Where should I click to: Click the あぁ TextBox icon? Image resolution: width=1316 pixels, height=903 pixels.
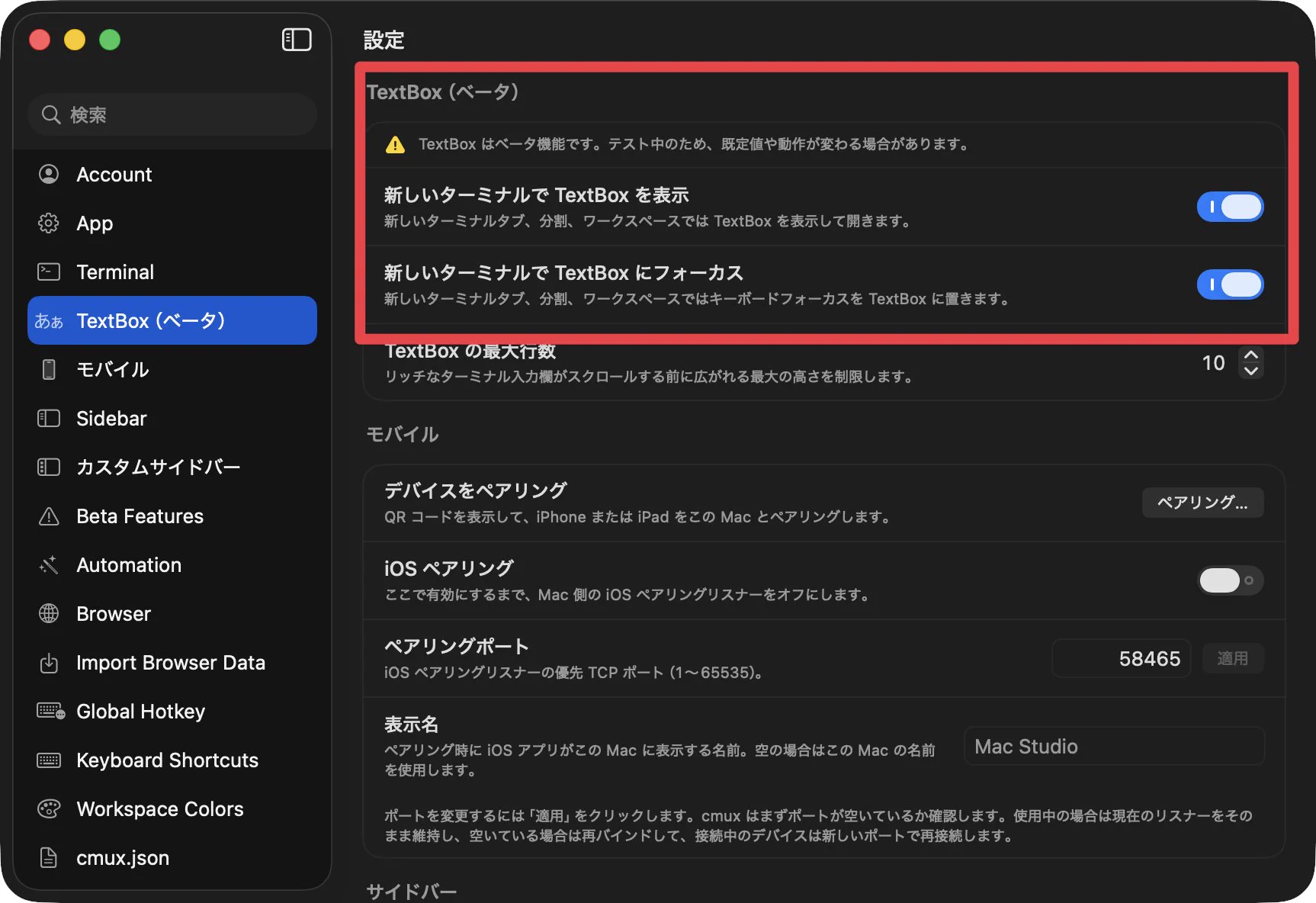tap(49, 321)
